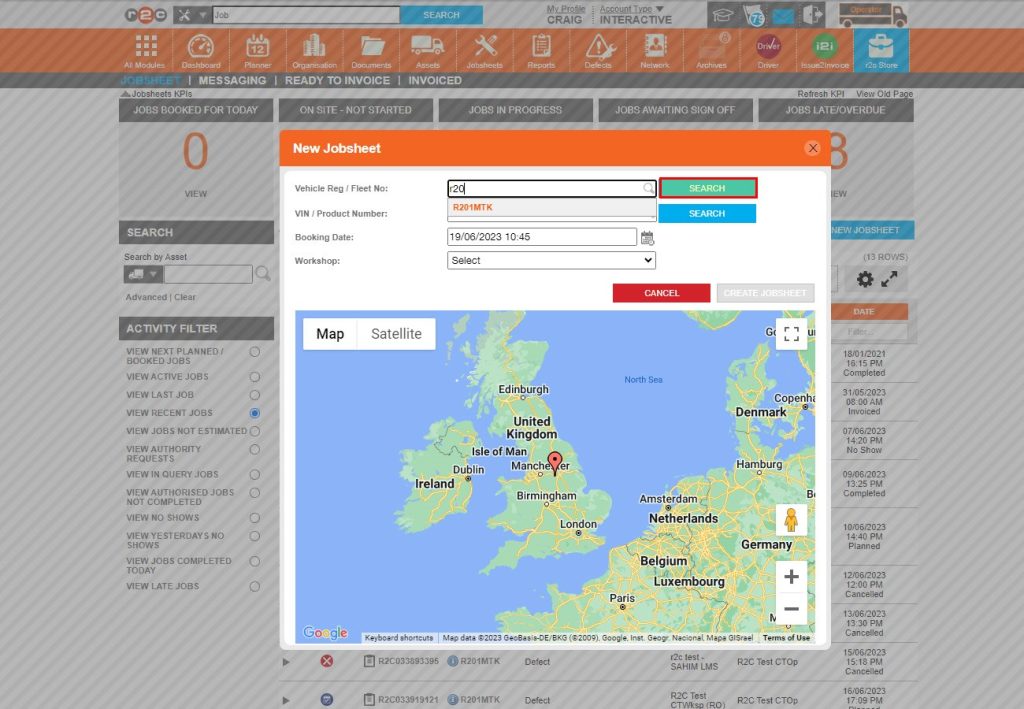
Task: Switch to the INVOICED tab
Action: click(434, 80)
